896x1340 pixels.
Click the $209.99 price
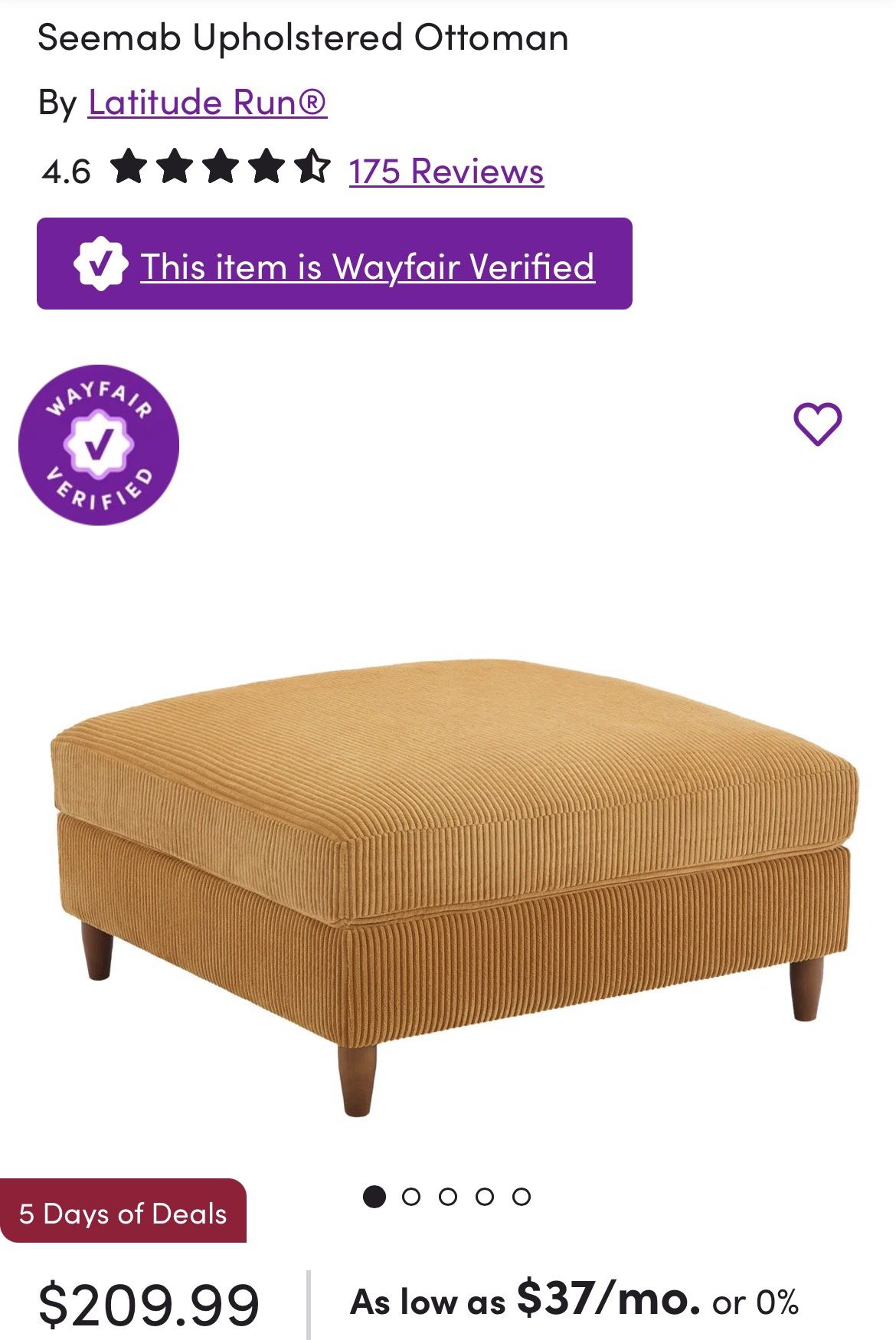pyautogui.click(x=149, y=1304)
